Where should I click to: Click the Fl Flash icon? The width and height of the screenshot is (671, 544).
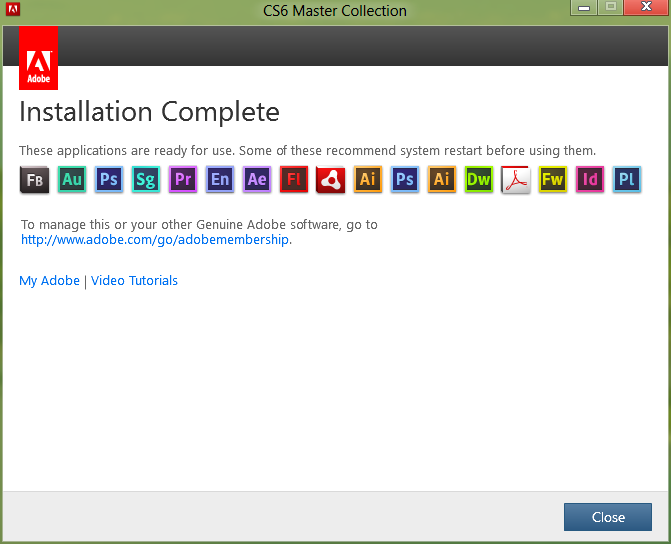(x=294, y=179)
